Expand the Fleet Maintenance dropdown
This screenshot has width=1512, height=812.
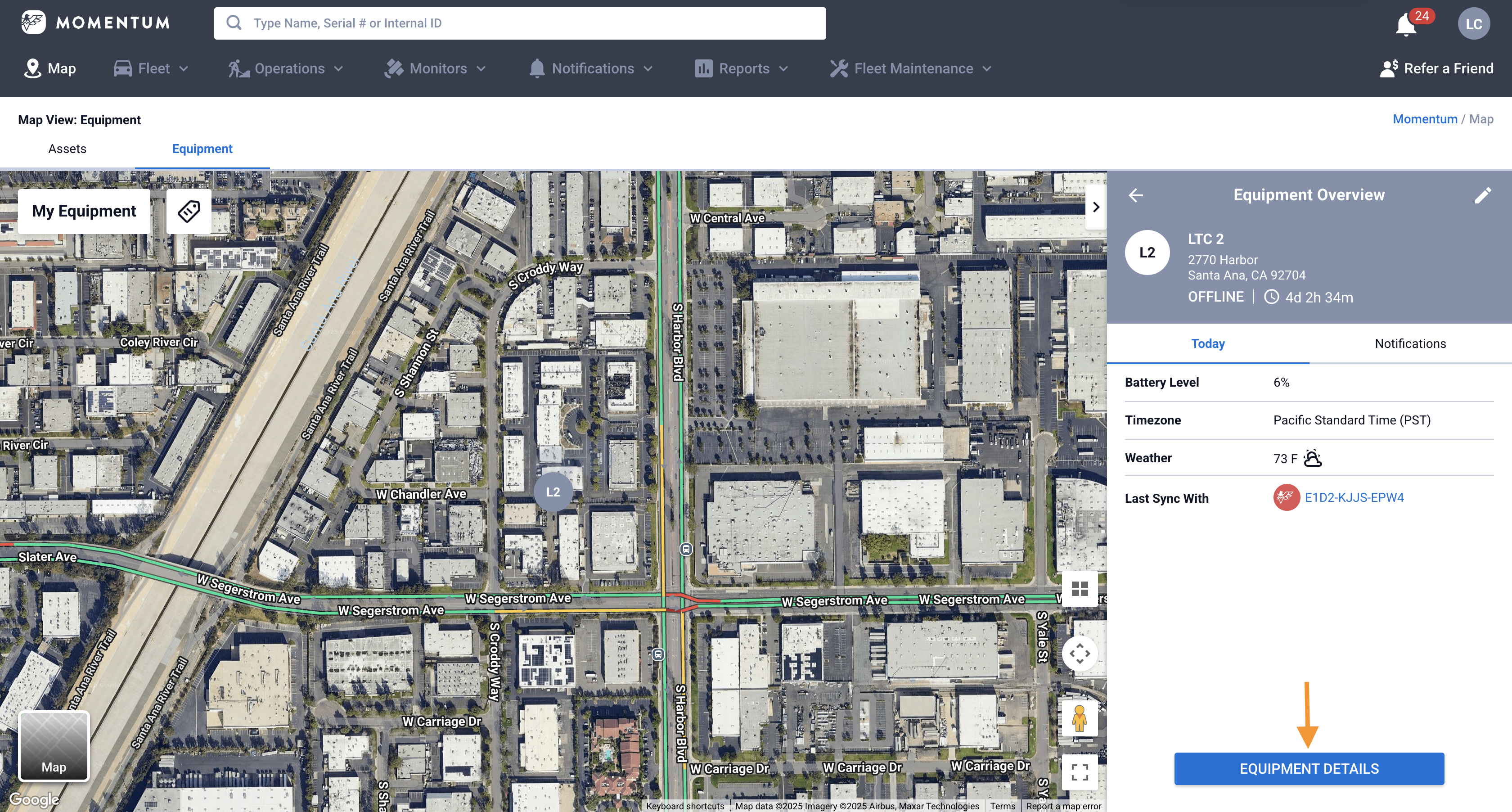click(911, 69)
